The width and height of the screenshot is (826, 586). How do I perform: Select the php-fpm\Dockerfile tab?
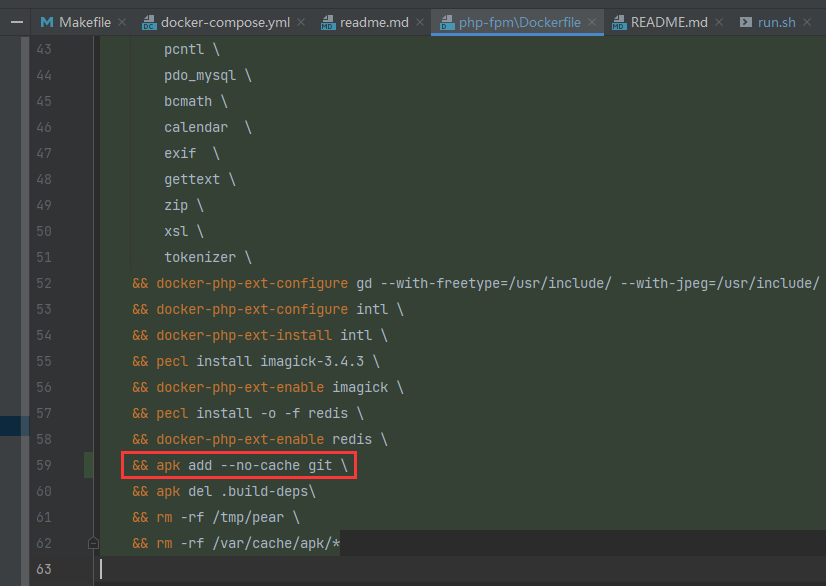click(519, 22)
